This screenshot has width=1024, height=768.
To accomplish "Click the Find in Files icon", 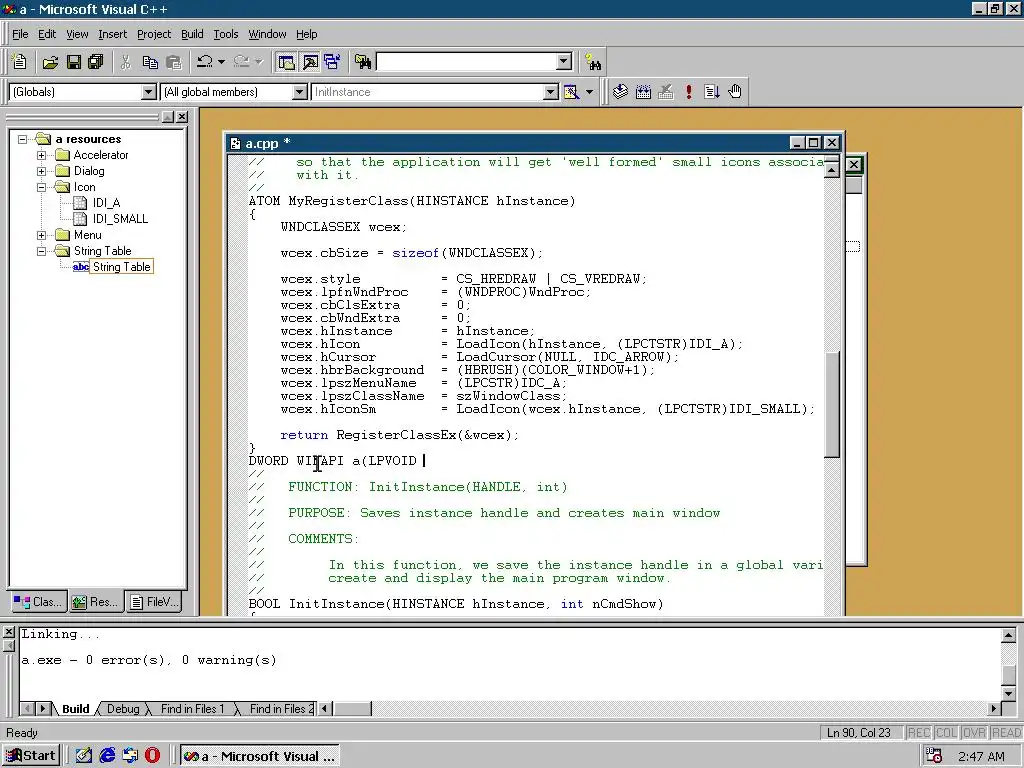I will pos(363,62).
